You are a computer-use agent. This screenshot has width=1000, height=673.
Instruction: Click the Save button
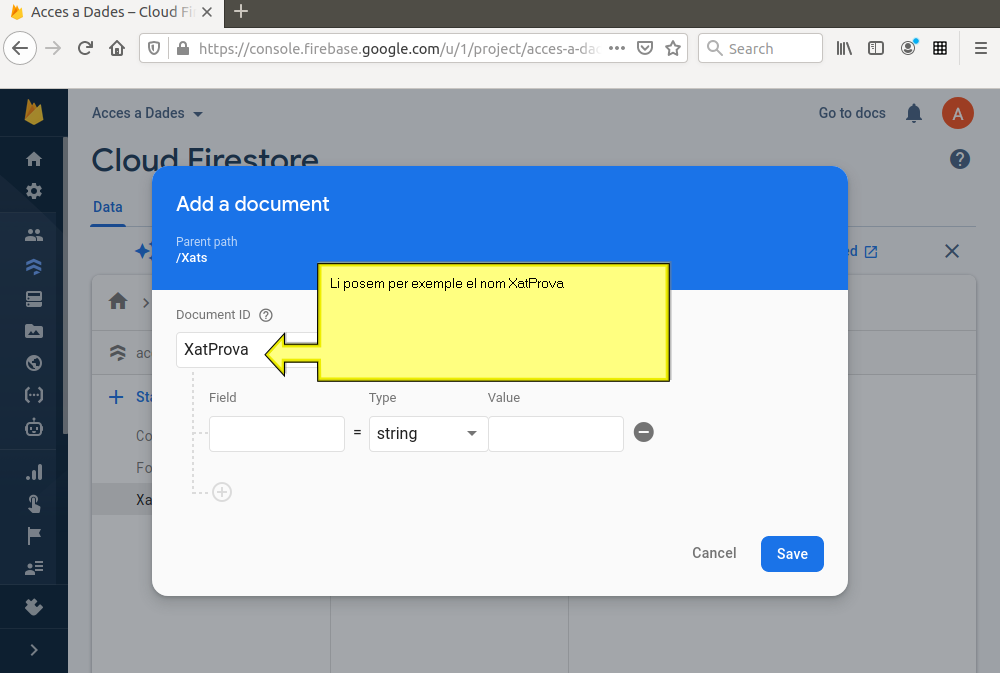pos(792,554)
